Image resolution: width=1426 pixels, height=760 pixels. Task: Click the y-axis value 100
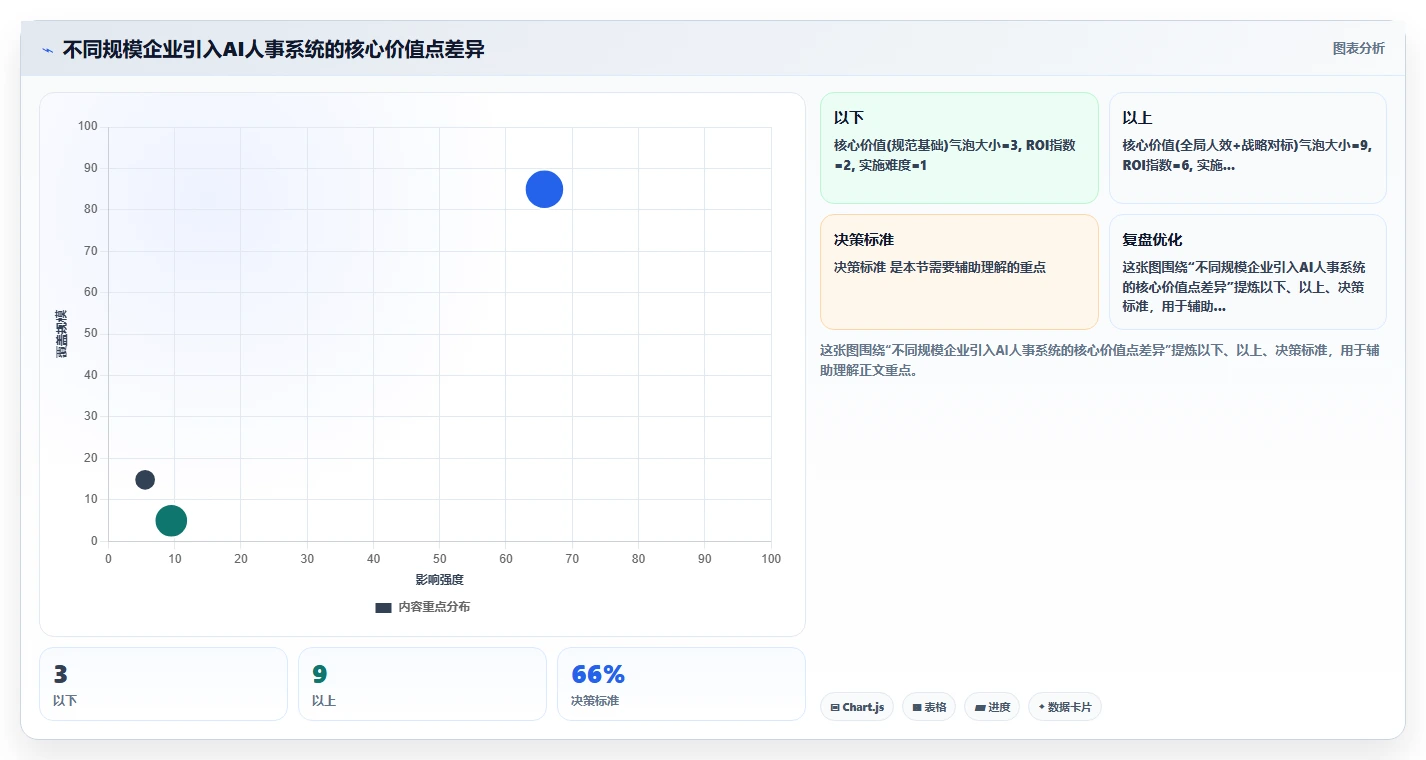click(88, 126)
